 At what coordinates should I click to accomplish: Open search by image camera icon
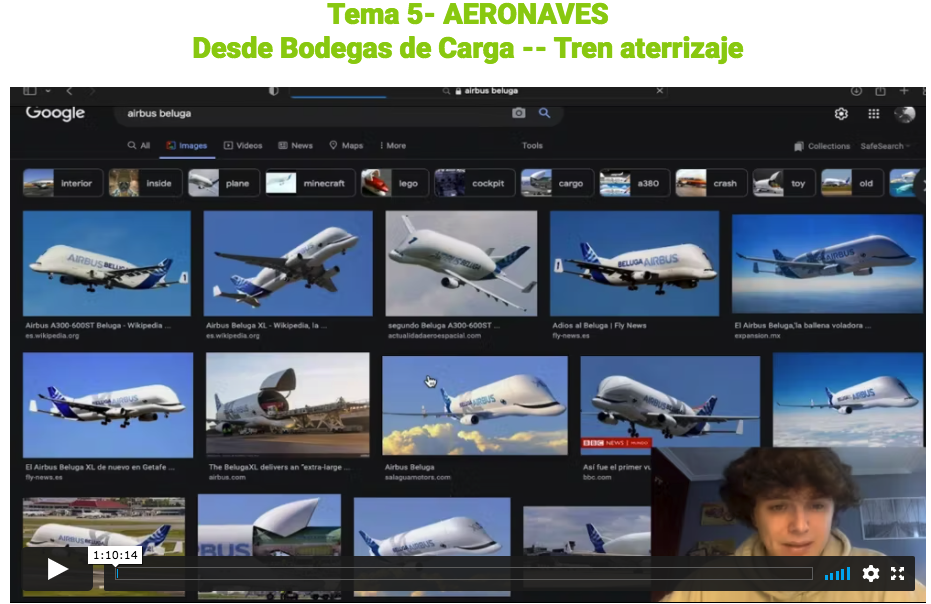pos(518,113)
